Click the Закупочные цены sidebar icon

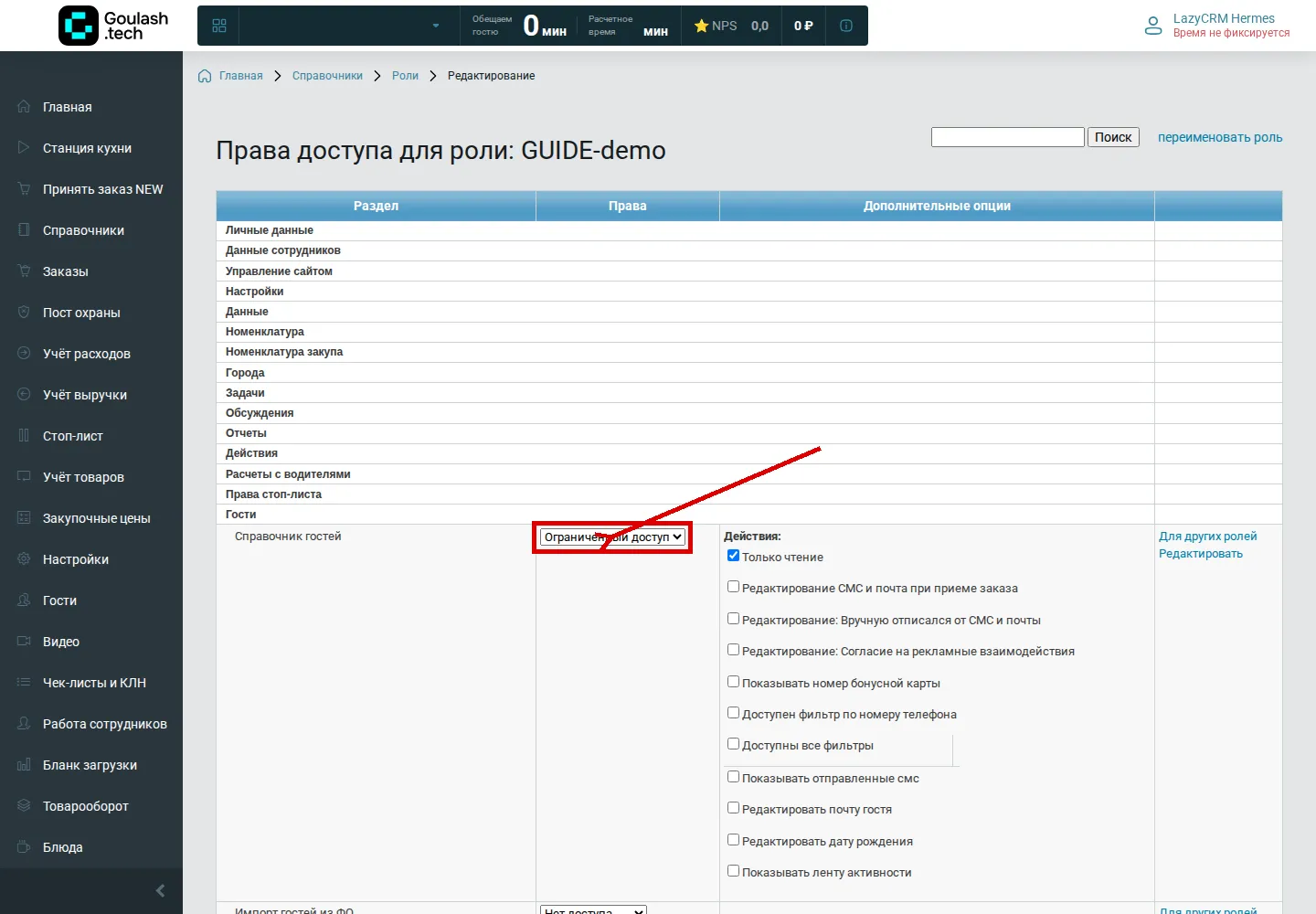[x=24, y=517]
